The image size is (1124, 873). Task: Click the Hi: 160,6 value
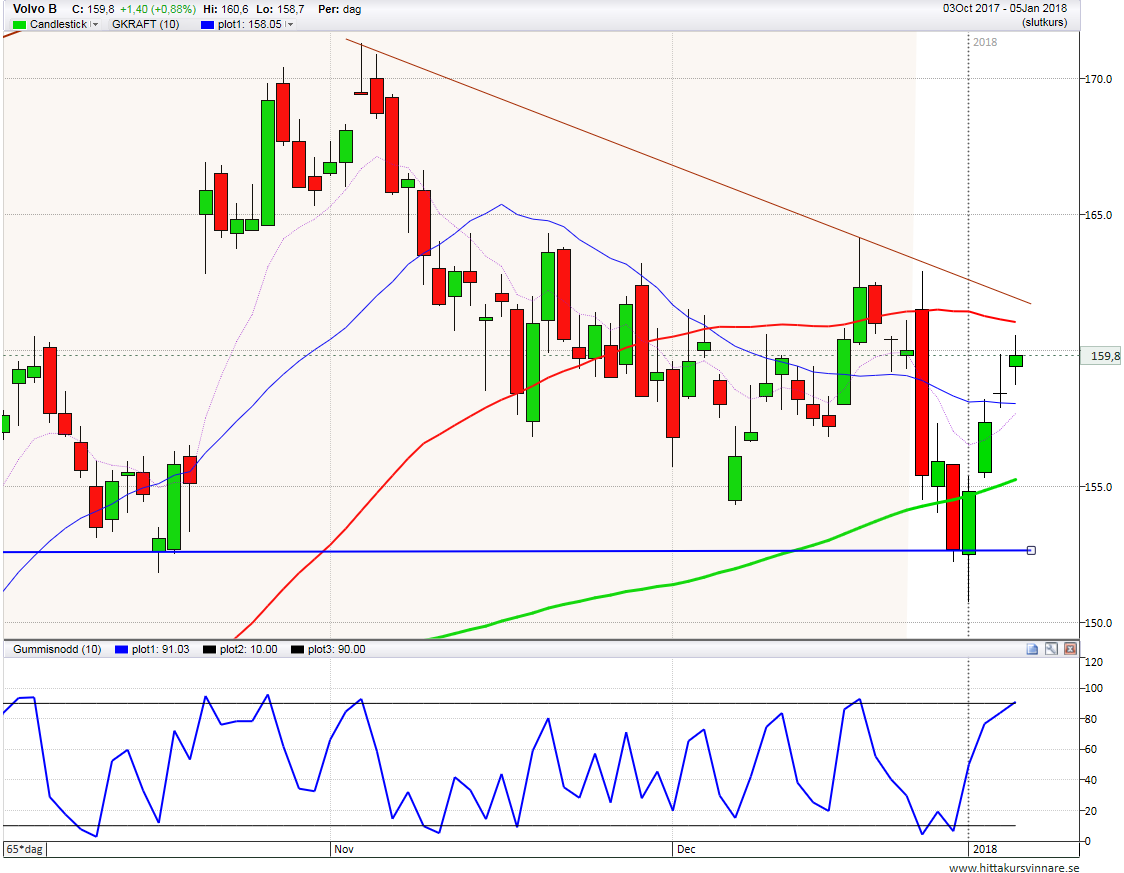(x=226, y=9)
